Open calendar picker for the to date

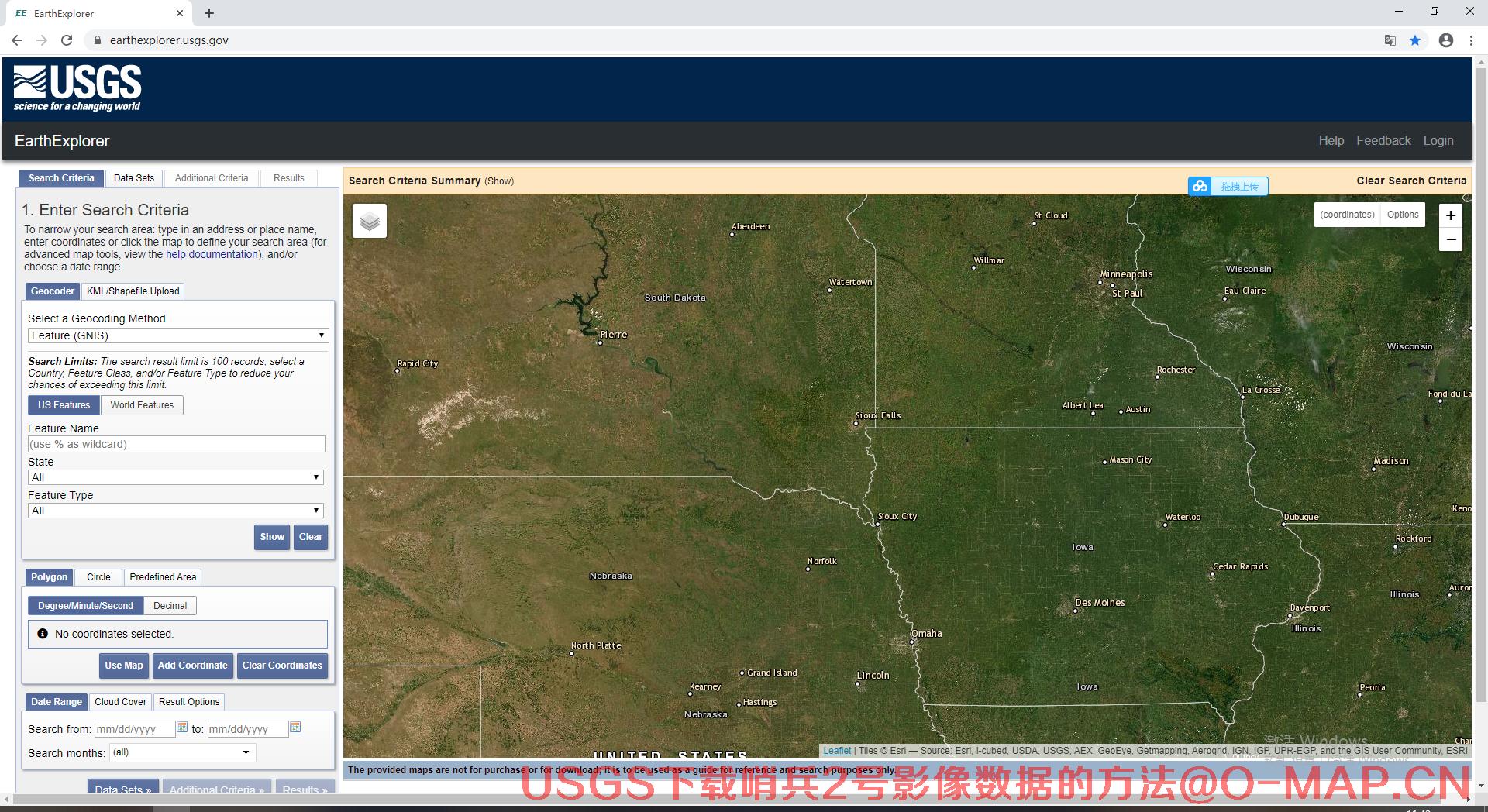(x=295, y=728)
